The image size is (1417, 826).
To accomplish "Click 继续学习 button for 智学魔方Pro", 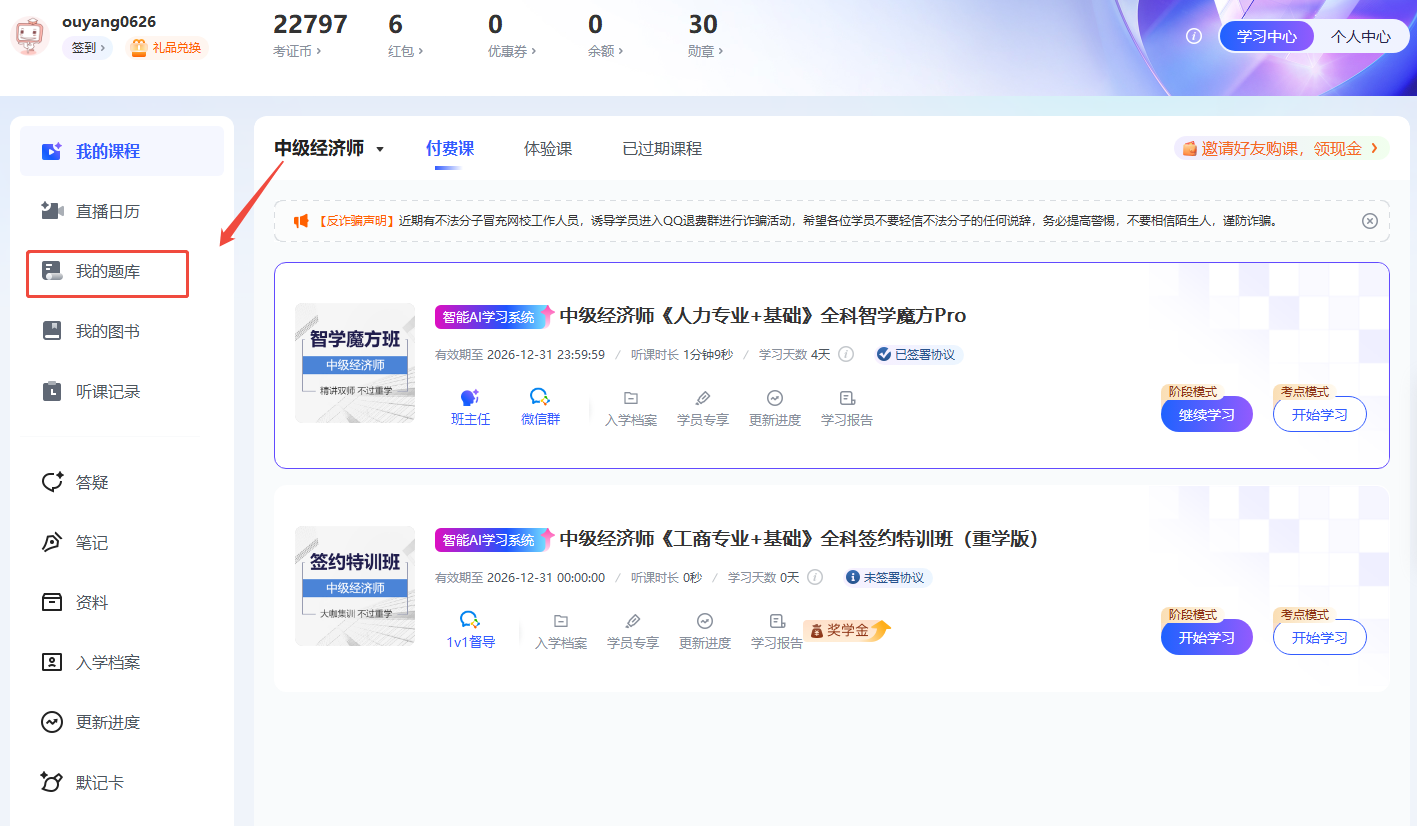I will (x=1206, y=415).
